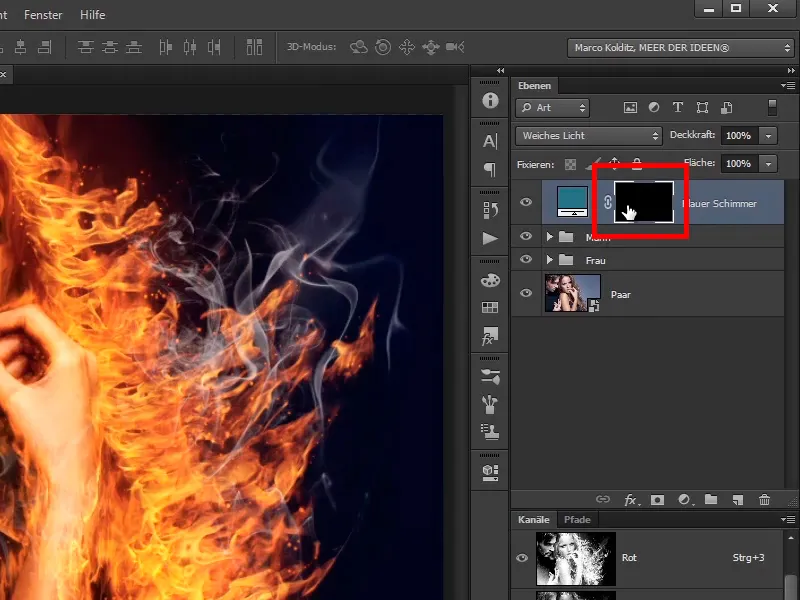Image resolution: width=800 pixels, height=600 pixels.
Task: Toggle lock all padlock icon
Action: pos(637,163)
